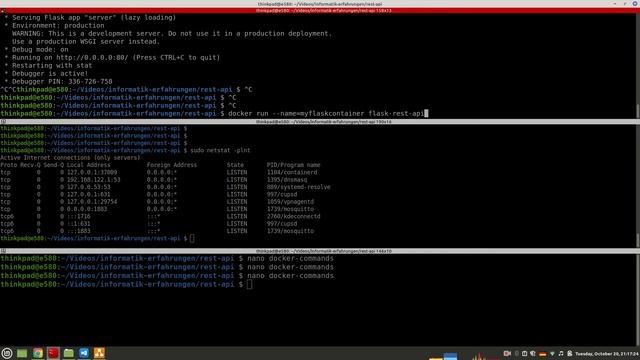Open the sound volume music-note icon
The height and width of the screenshot is (360, 640).
pos(561,353)
